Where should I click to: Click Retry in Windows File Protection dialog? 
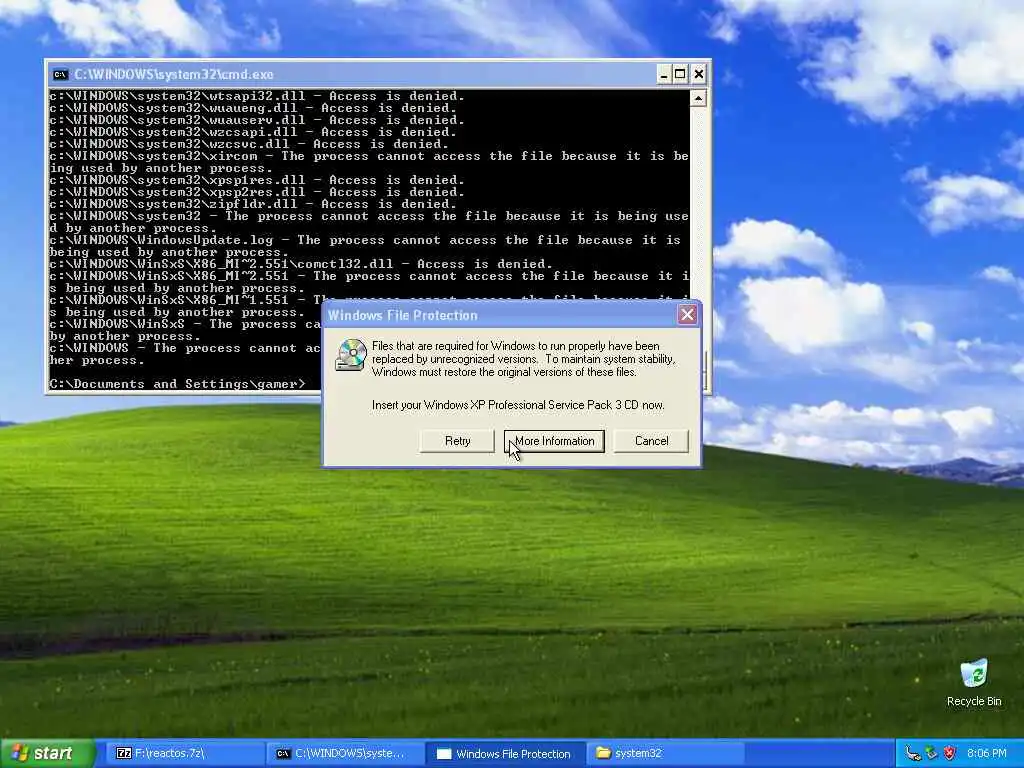457,441
